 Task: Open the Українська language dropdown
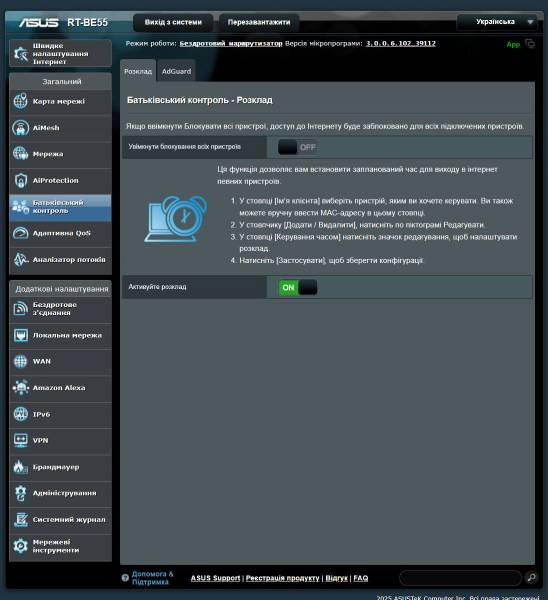click(497, 22)
